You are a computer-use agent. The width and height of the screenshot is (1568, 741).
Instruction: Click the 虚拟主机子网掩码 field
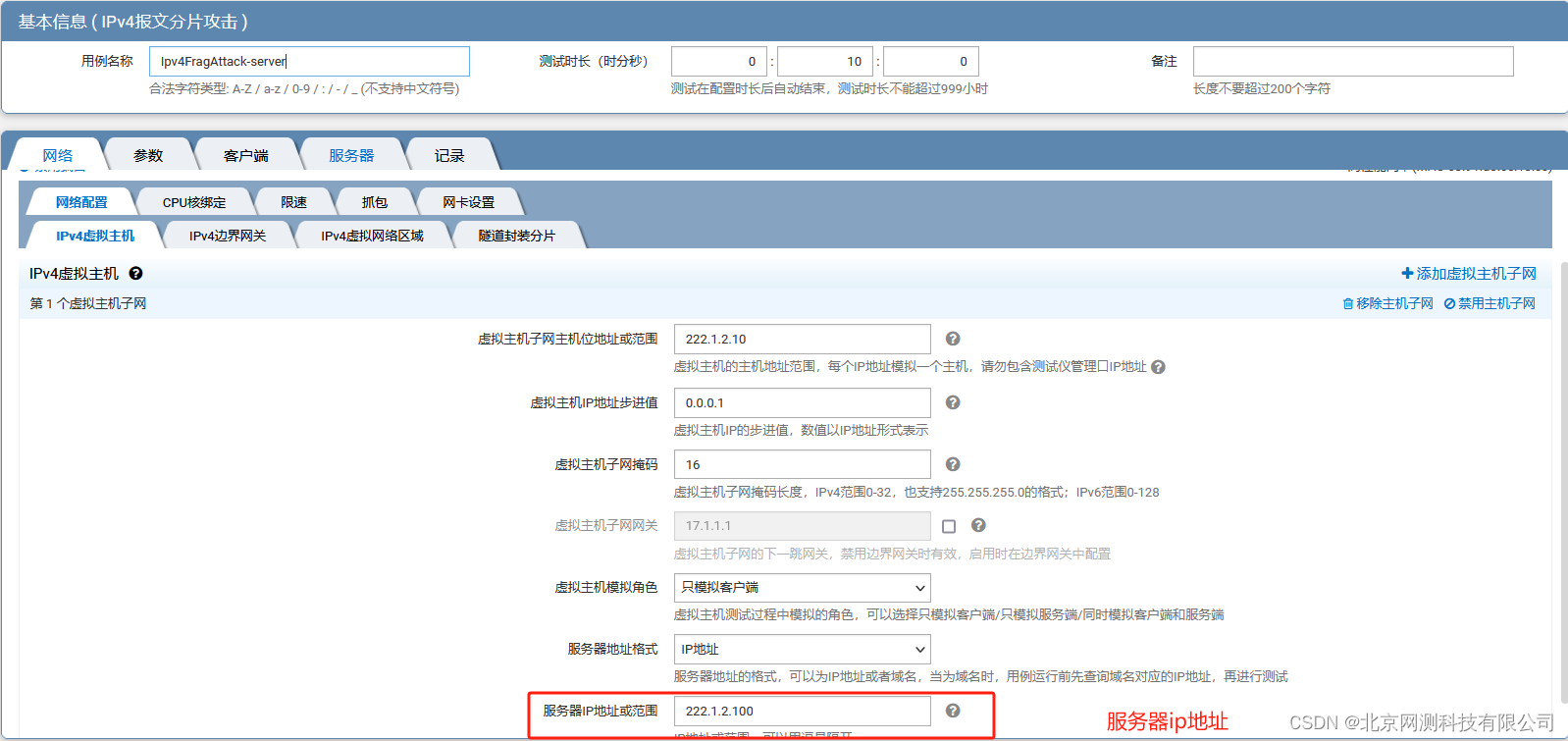[803, 464]
